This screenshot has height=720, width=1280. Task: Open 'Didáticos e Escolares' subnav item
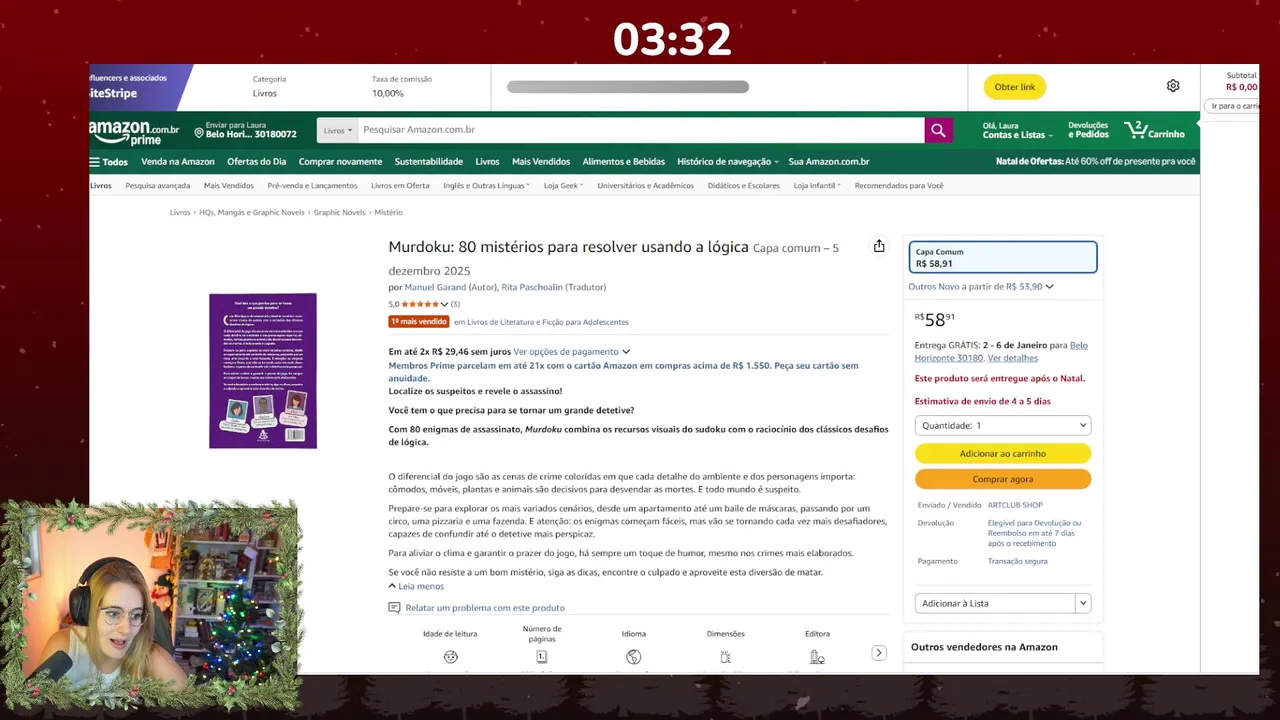coord(743,185)
